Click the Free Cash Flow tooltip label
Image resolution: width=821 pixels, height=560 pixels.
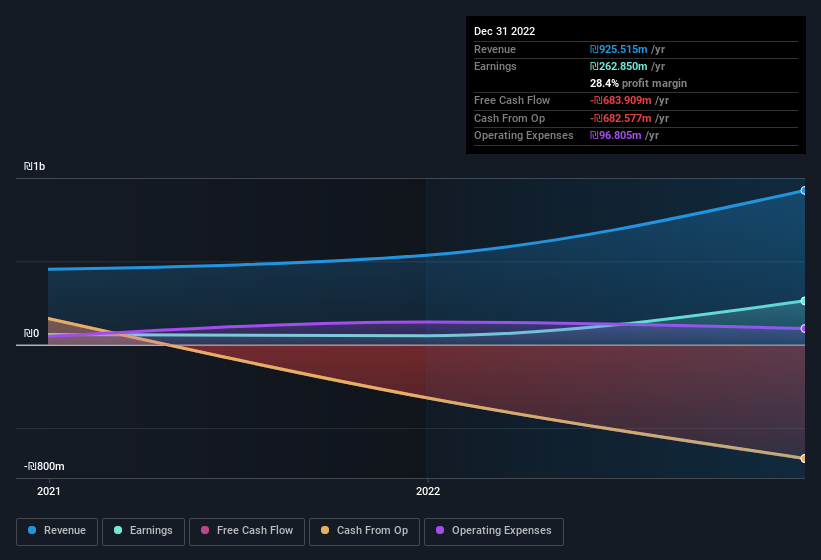(512, 100)
